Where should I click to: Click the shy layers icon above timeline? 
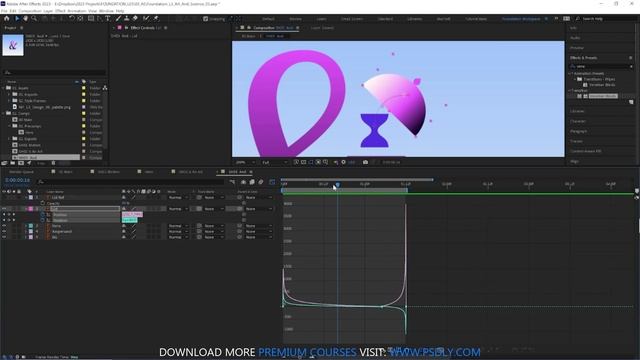[x=243, y=182]
